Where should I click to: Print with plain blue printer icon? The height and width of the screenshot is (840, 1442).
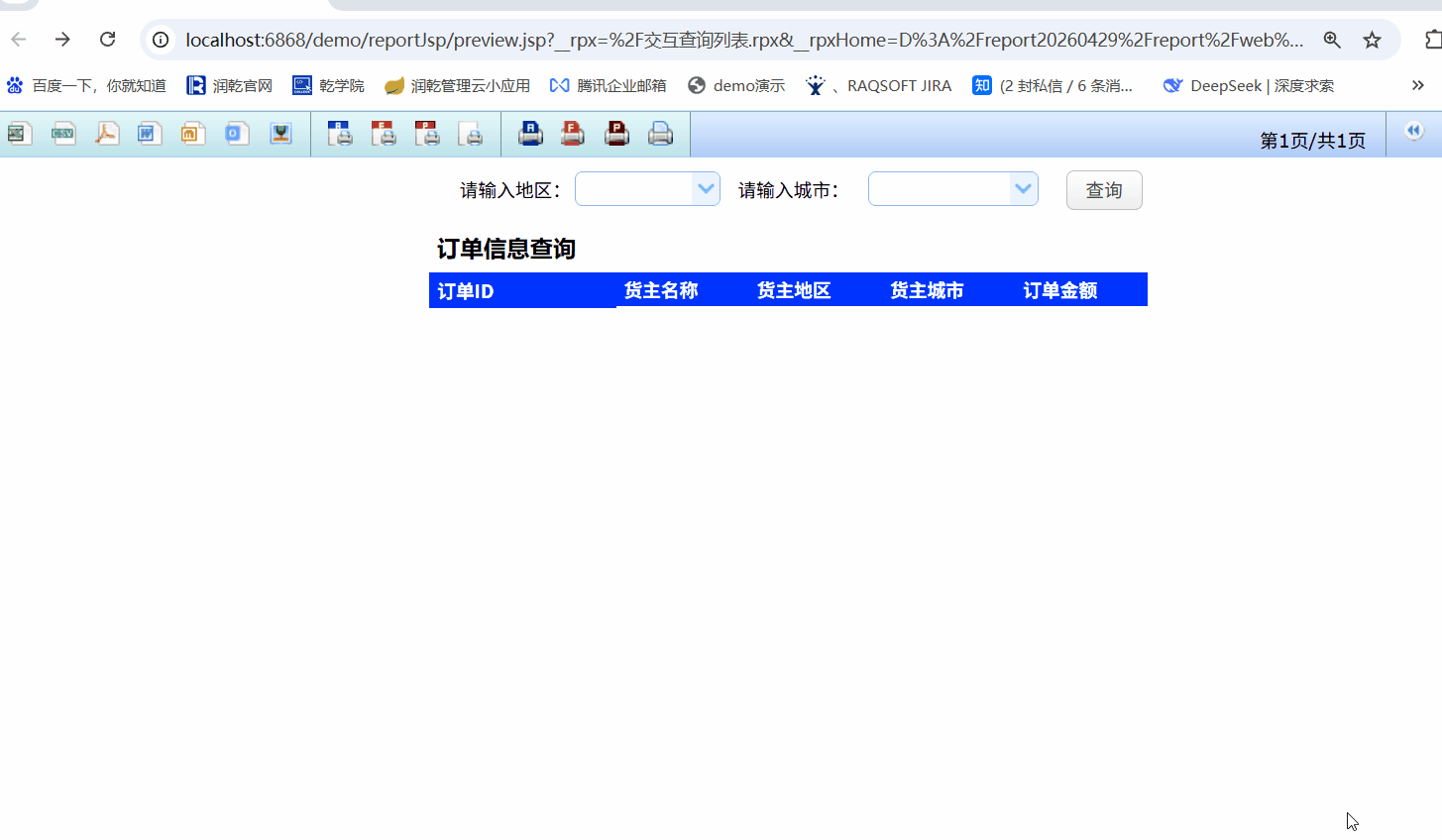tap(660, 133)
